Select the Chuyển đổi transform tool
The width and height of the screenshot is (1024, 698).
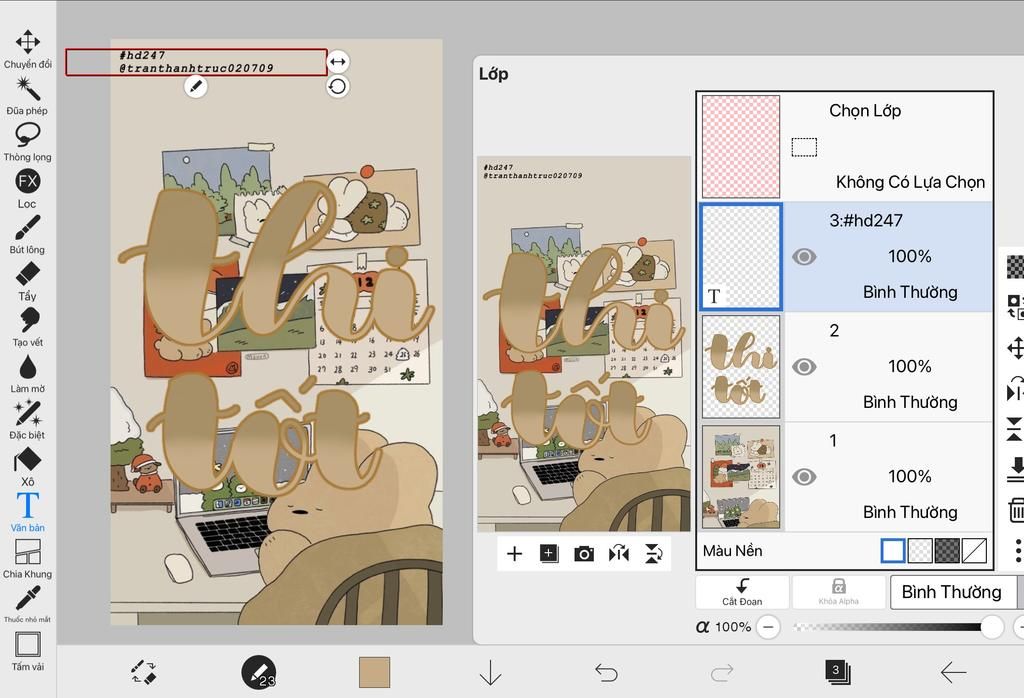(x=27, y=49)
